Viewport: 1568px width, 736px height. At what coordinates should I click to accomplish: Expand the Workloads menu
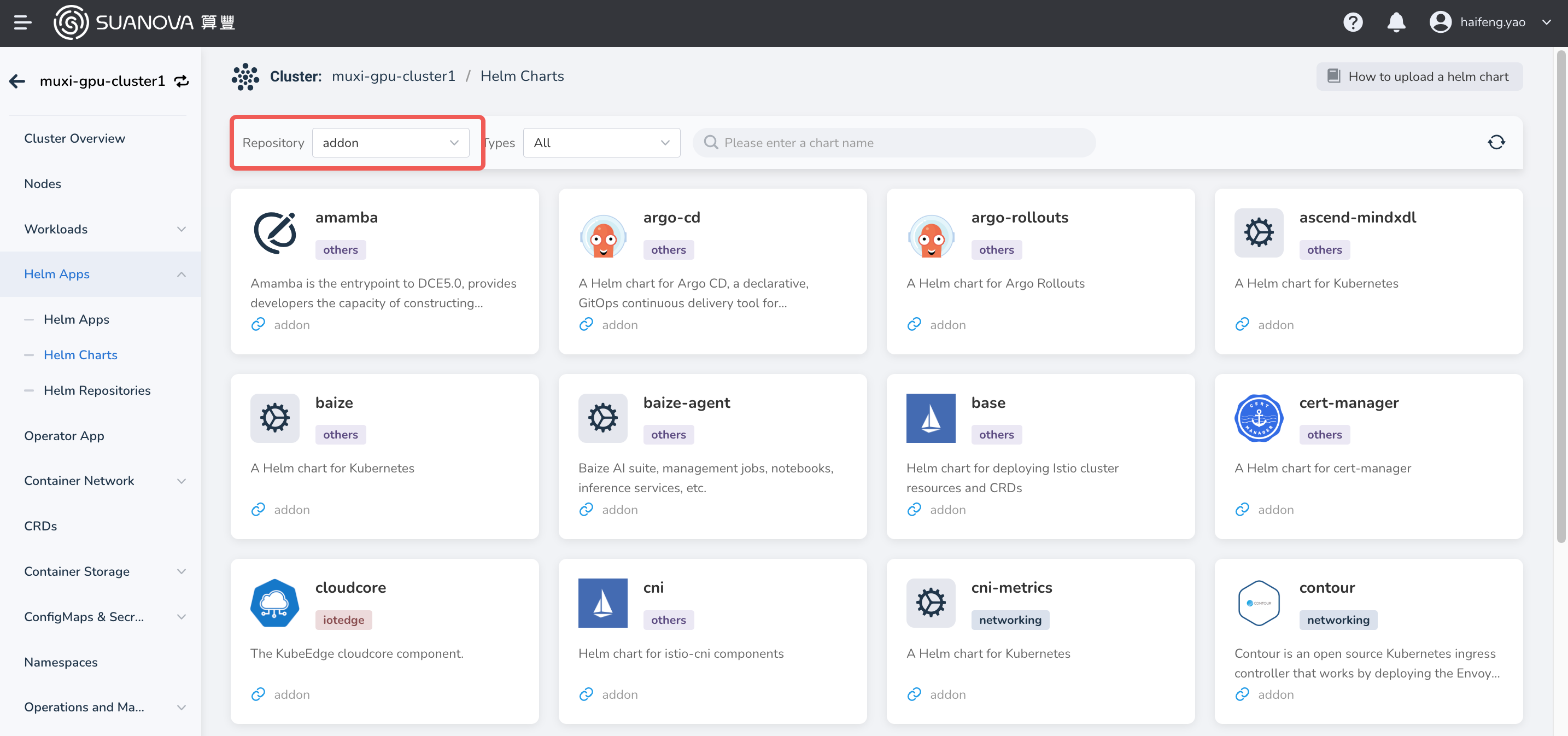[x=101, y=229]
